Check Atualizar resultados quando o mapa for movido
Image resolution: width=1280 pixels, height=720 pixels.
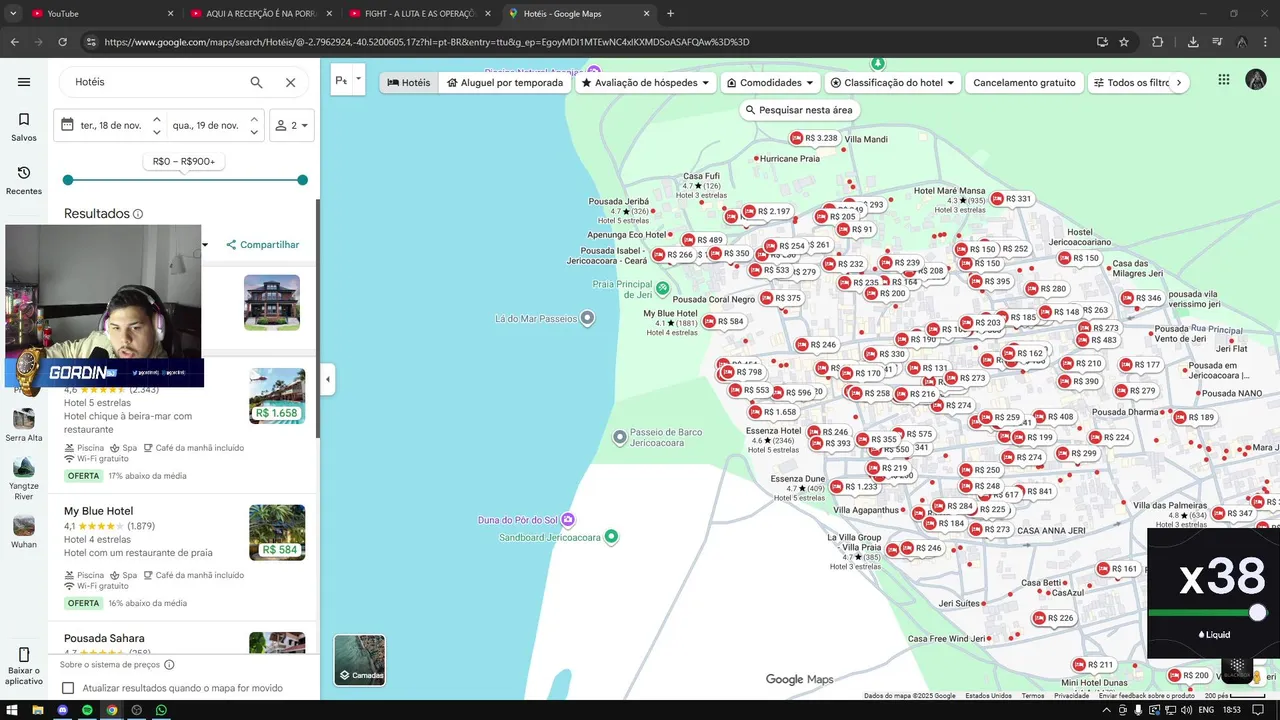[x=68, y=688]
